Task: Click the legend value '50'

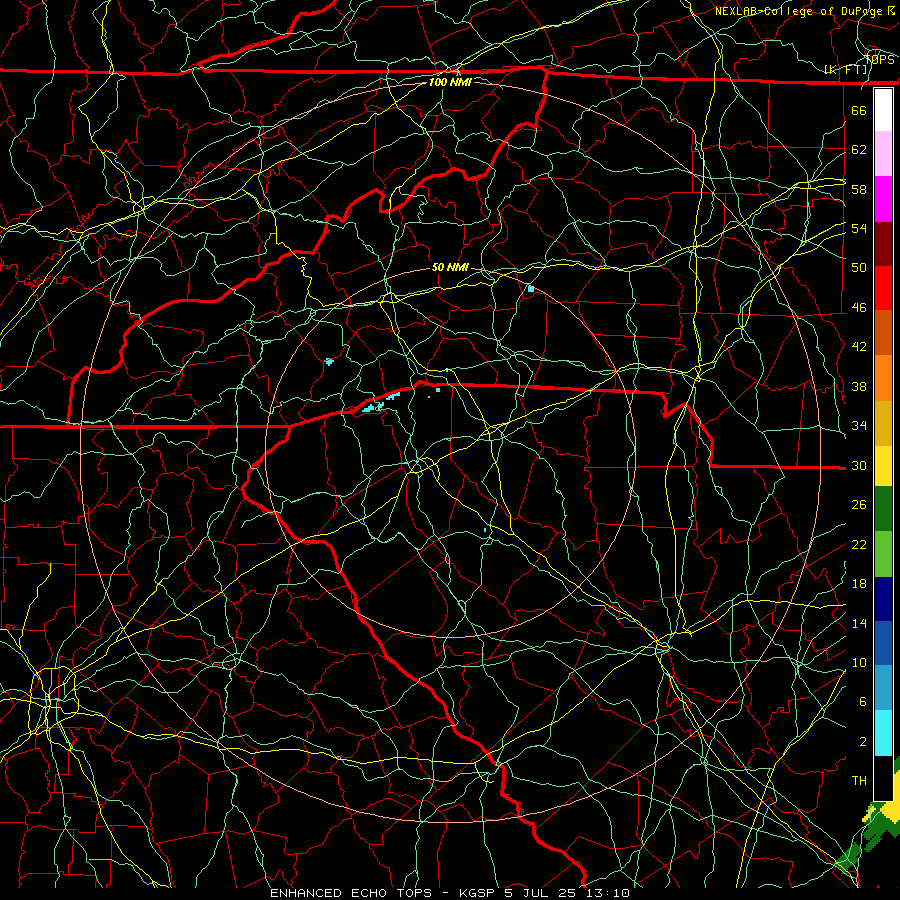Action: coord(859,268)
